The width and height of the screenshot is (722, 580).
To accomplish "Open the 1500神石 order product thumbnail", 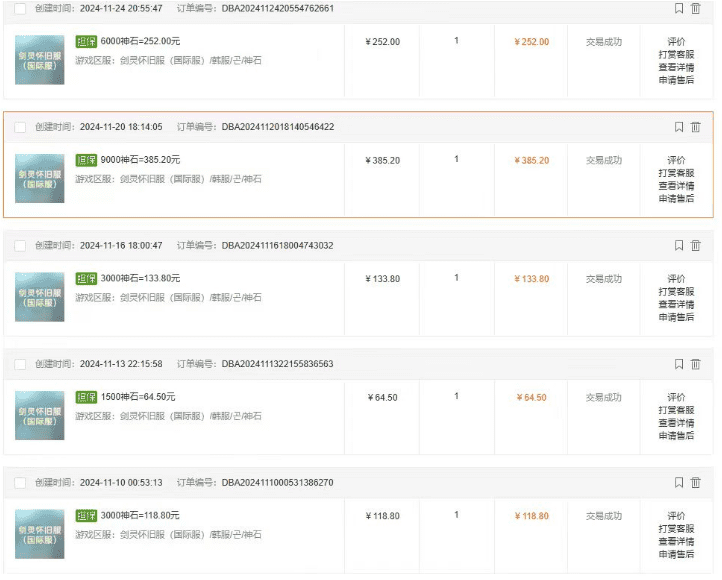I will [40, 416].
